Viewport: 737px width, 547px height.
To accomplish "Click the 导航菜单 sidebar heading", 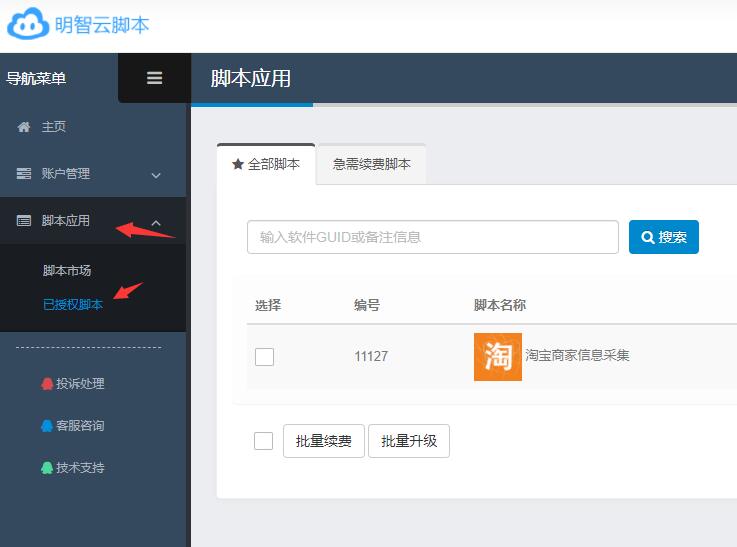I will pyautogui.click(x=36, y=78).
